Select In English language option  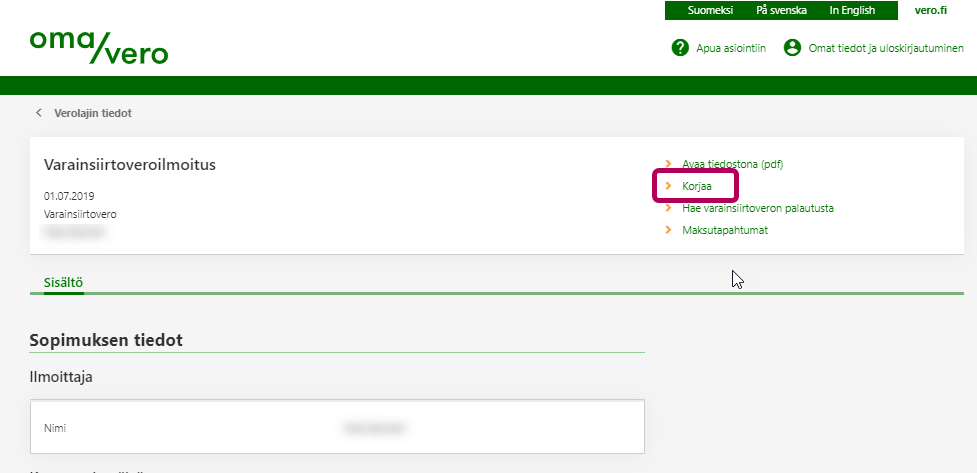pyautogui.click(x=852, y=10)
